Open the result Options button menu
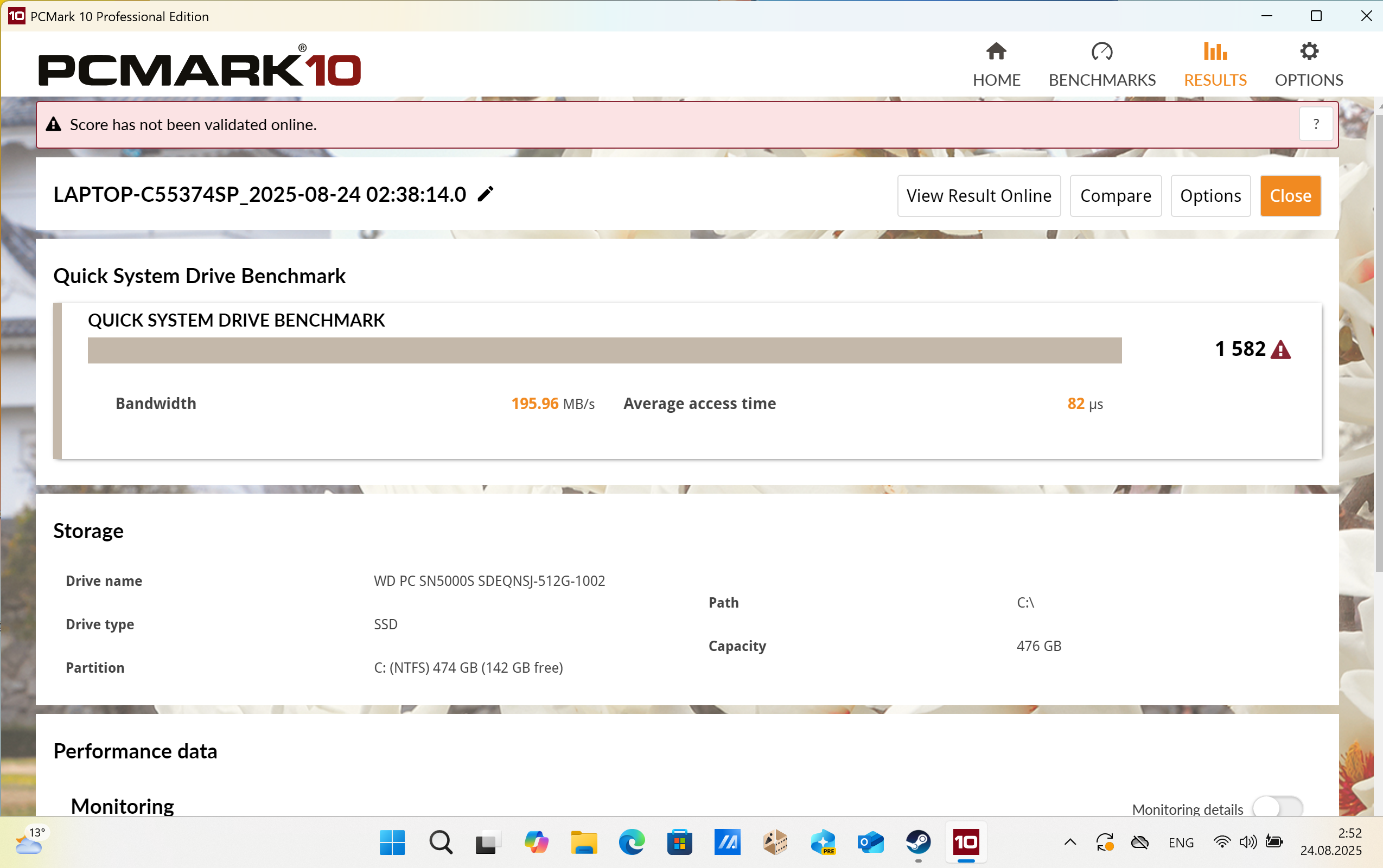Image resolution: width=1383 pixels, height=868 pixels. [1210, 196]
